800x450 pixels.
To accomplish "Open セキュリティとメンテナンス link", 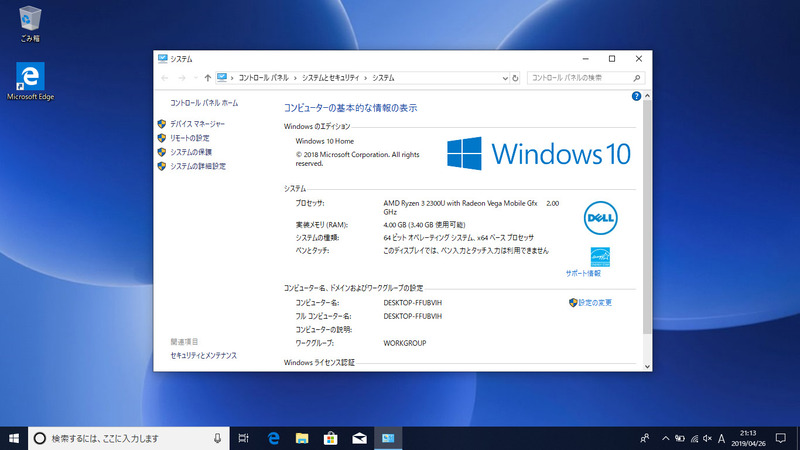I will coord(204,356).
